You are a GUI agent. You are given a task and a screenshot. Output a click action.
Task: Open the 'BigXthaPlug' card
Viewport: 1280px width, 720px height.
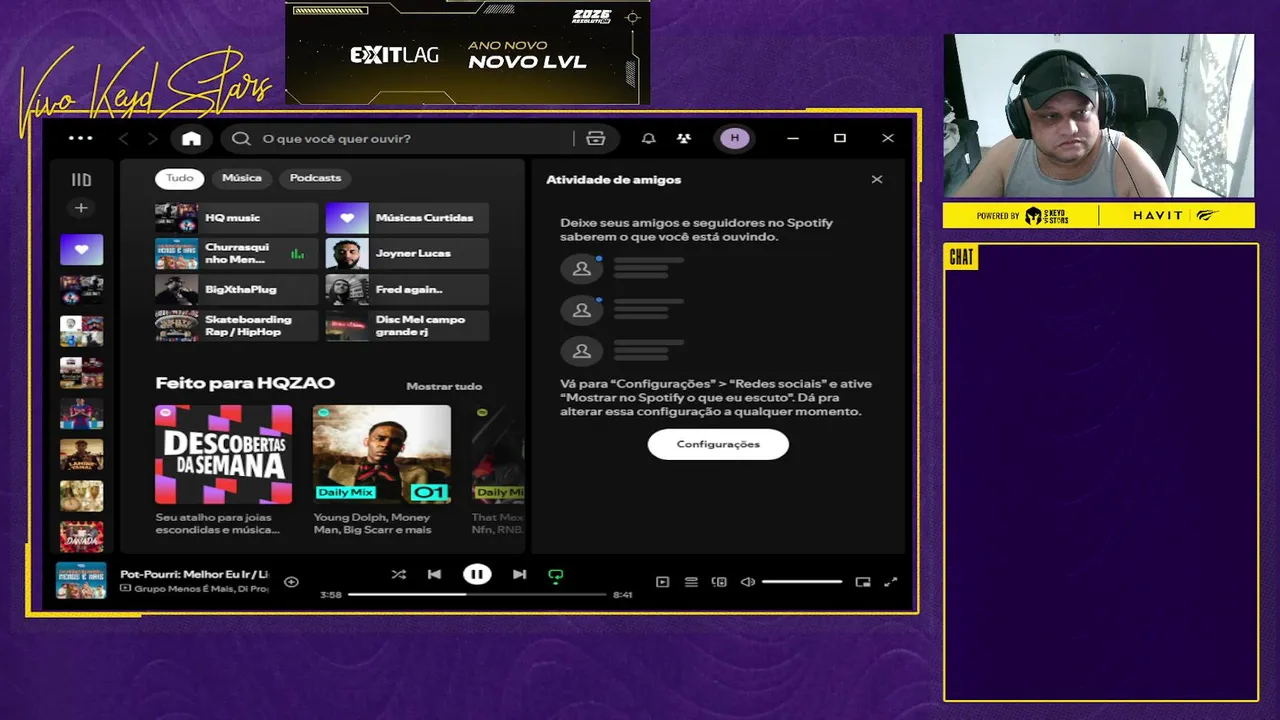coord(236,290)
